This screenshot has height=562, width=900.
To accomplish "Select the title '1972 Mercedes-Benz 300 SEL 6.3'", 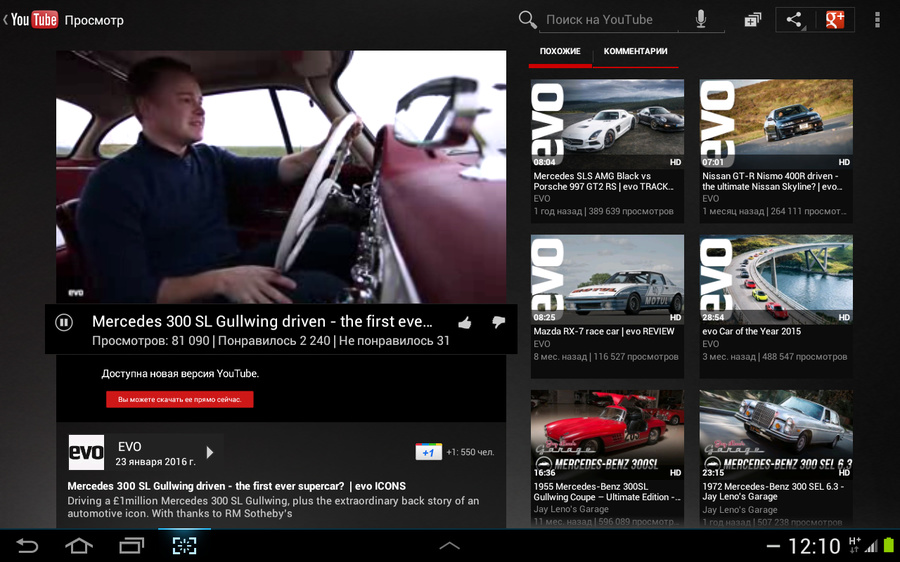I will coord(773,492).
